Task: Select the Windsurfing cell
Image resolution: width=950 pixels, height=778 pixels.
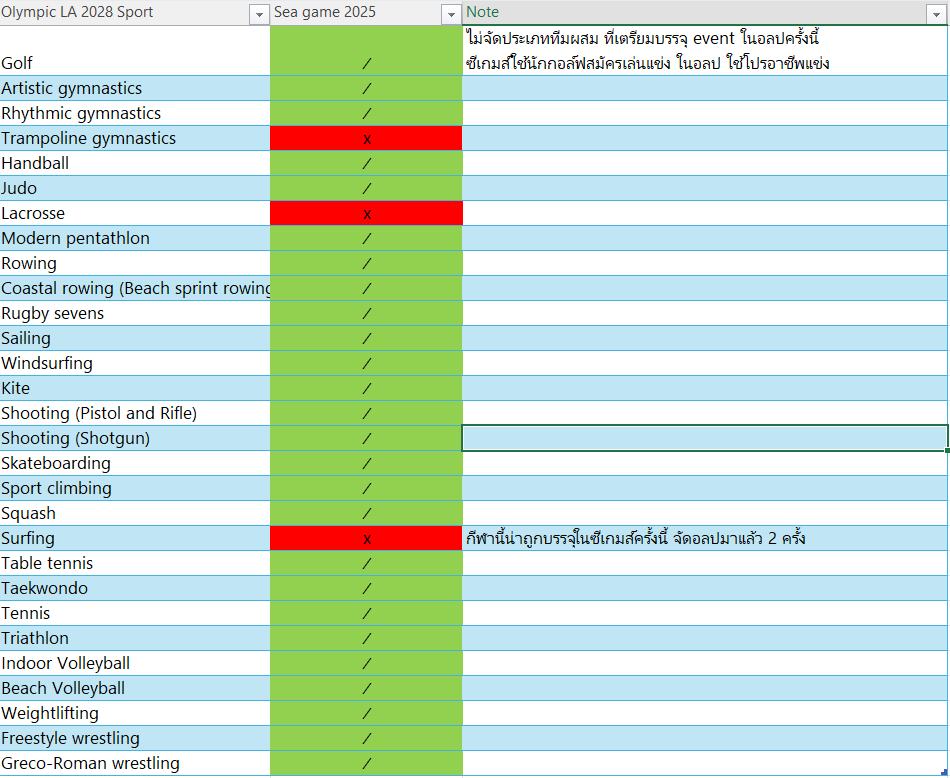Action: 135,364
